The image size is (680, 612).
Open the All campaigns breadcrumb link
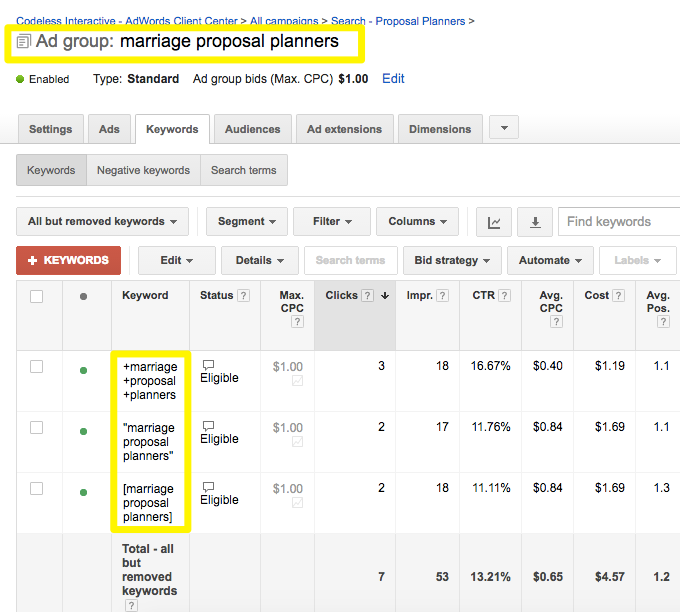click(285, 20)
